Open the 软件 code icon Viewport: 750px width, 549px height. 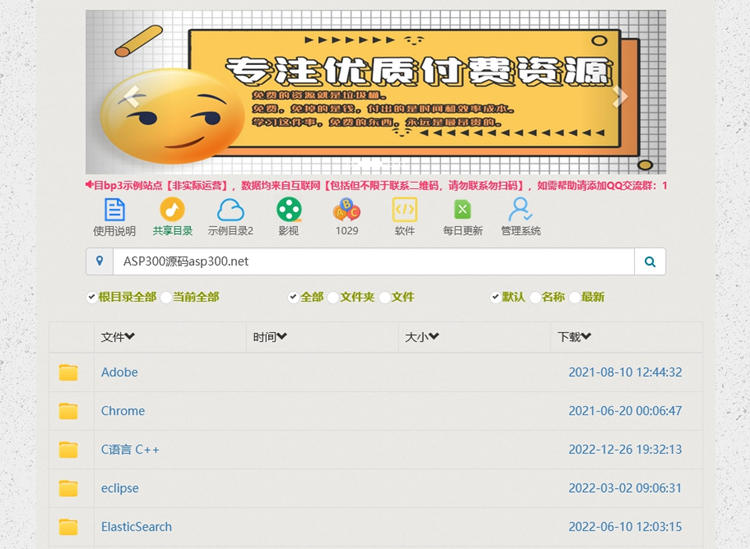[405, 209]
